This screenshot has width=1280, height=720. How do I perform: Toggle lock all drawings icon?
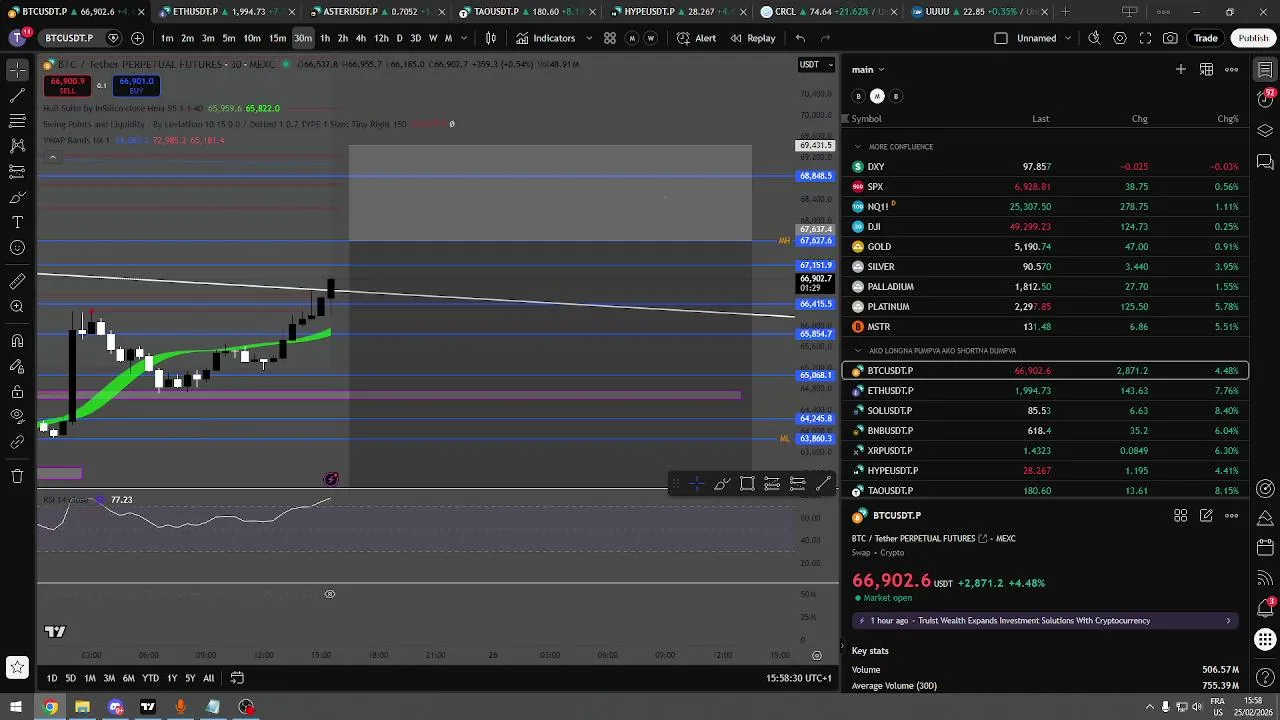click(x=17, y=392)
